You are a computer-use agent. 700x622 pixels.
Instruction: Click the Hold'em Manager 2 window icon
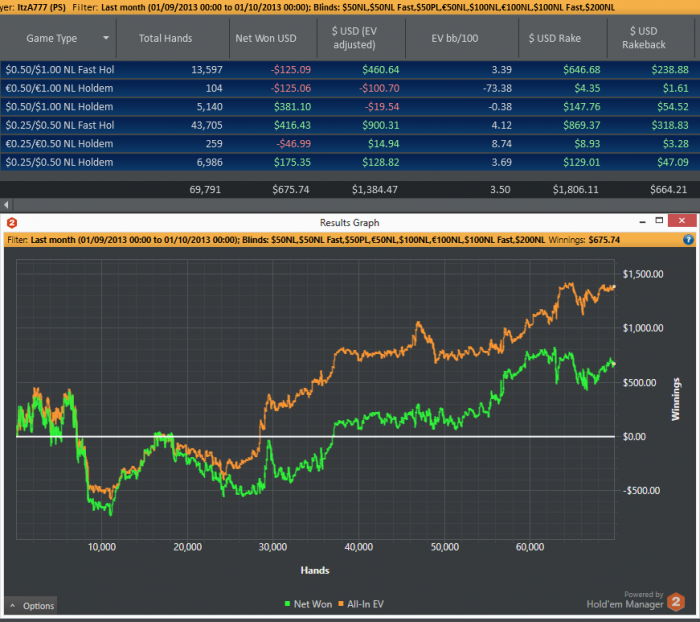[12, 222]
